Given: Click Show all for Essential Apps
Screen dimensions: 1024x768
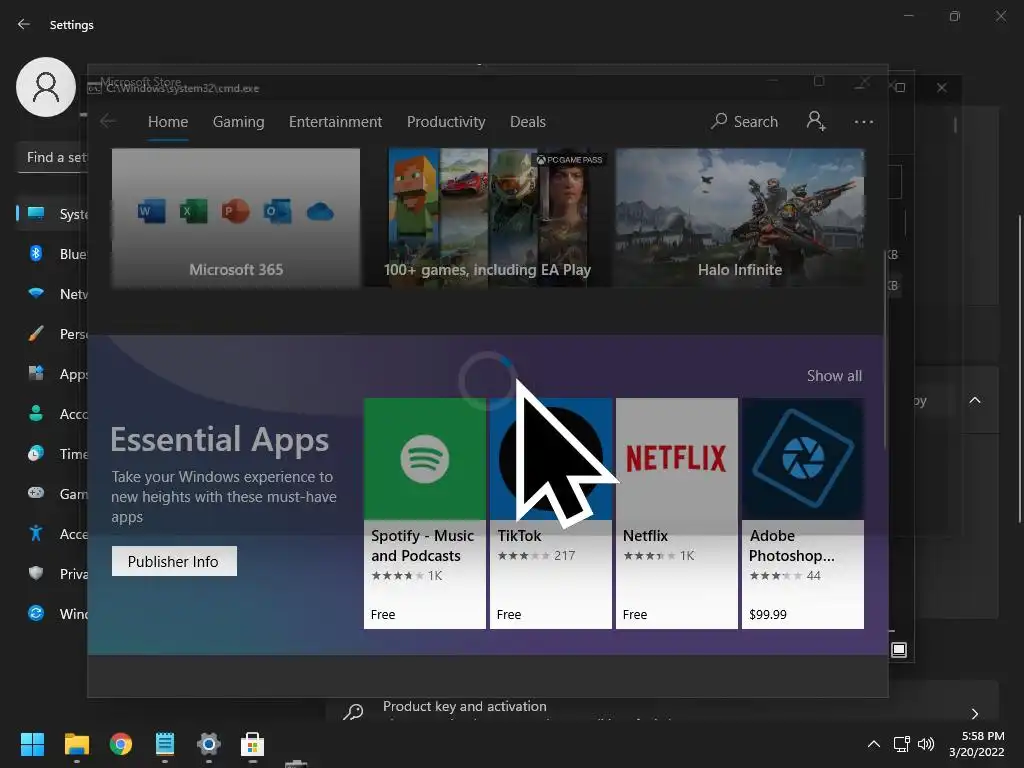Looking at the screenshot, I should 834,376.
